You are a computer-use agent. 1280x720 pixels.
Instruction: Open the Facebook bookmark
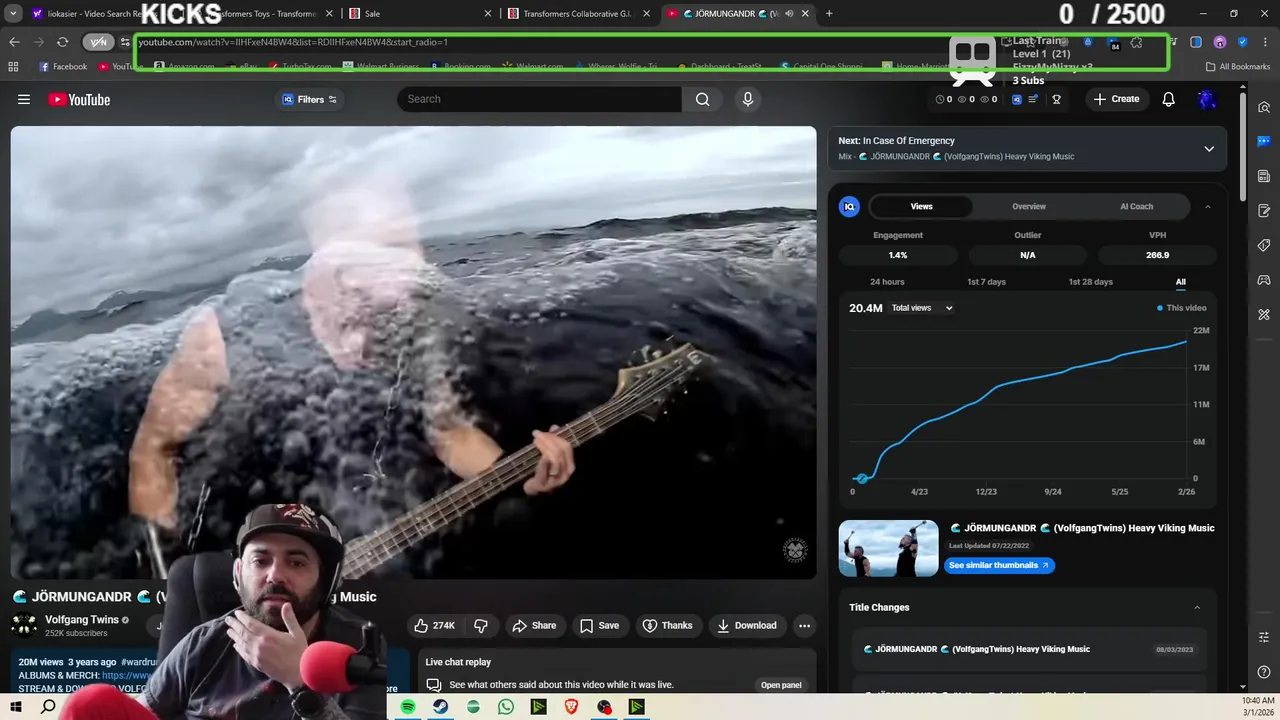(x=63, y=67)
